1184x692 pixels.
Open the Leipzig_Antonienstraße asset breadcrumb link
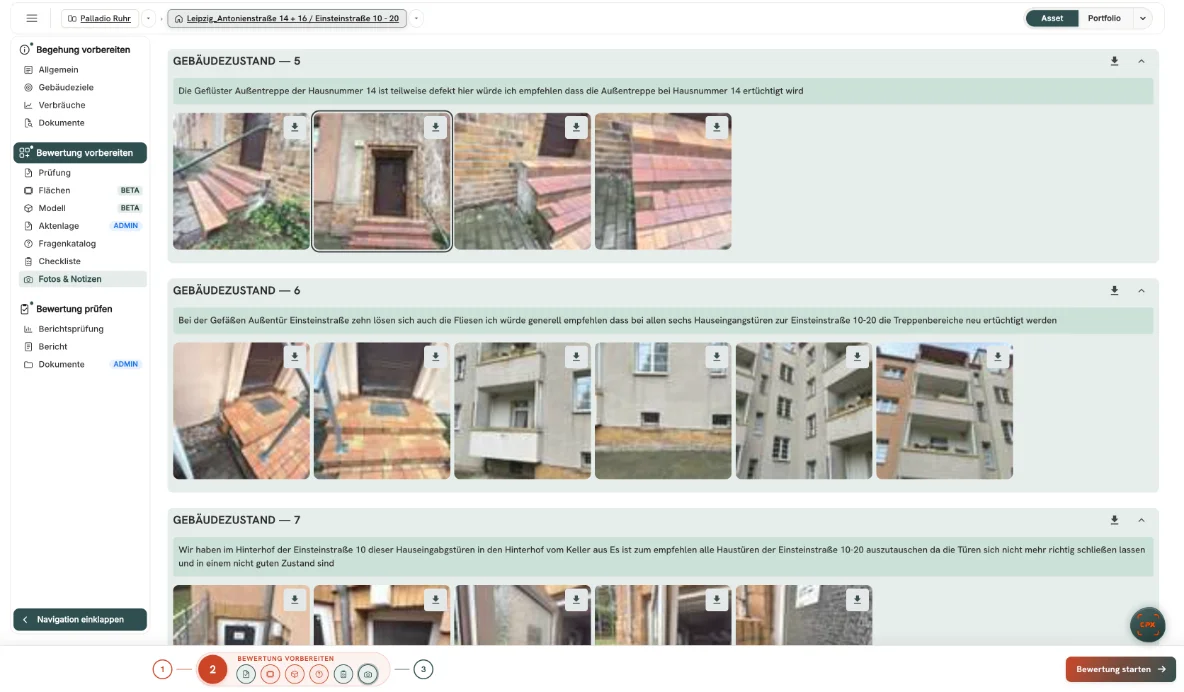click(287, 19)
